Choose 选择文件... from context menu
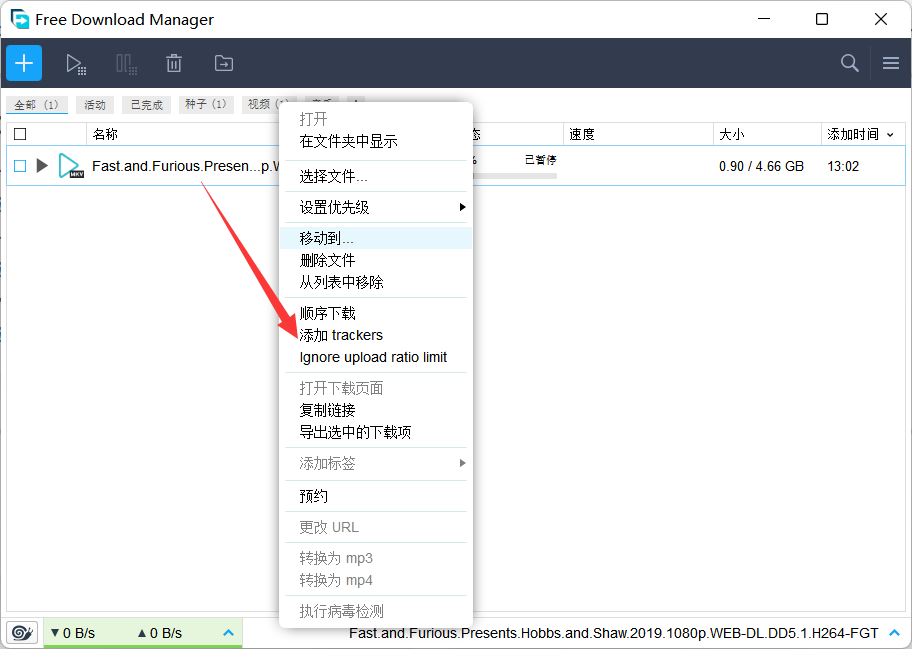912x649 pixels. (376, 176)
